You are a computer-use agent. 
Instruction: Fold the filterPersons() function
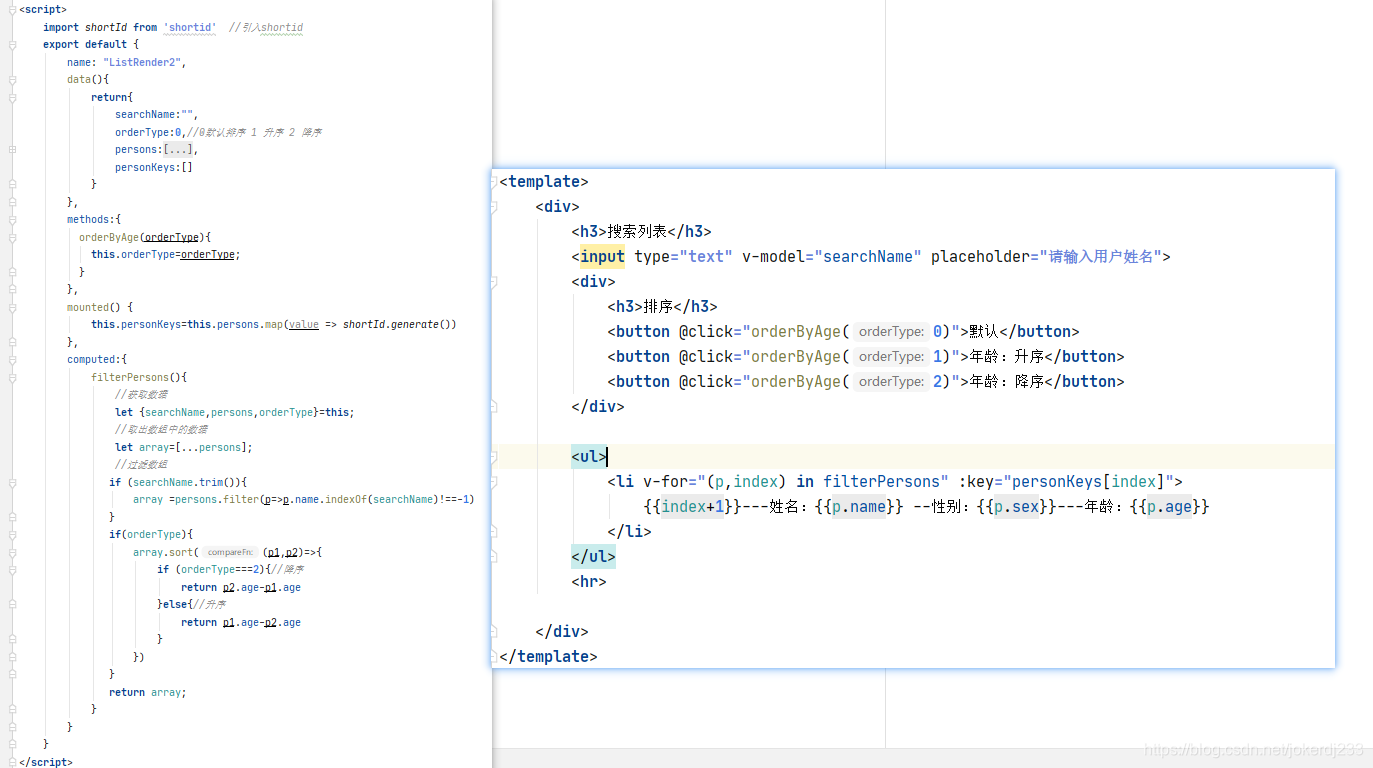[12, 377]
